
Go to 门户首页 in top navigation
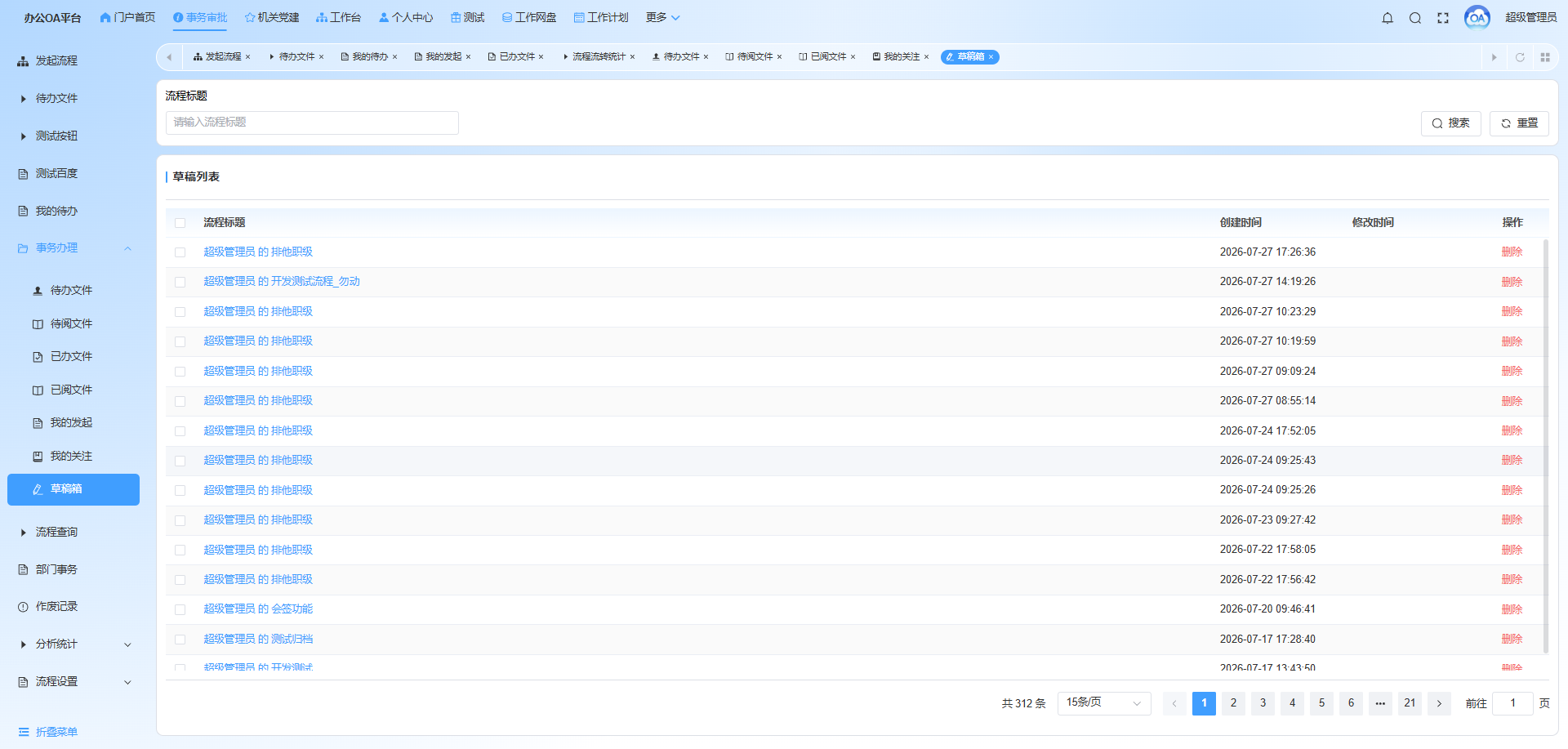[x=127, y=17]
